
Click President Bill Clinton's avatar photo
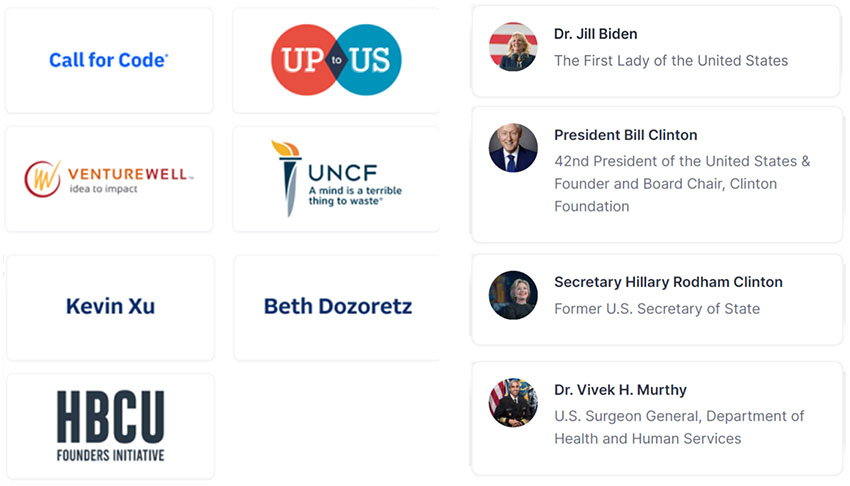pyautogui.click(x=513, y=148)
